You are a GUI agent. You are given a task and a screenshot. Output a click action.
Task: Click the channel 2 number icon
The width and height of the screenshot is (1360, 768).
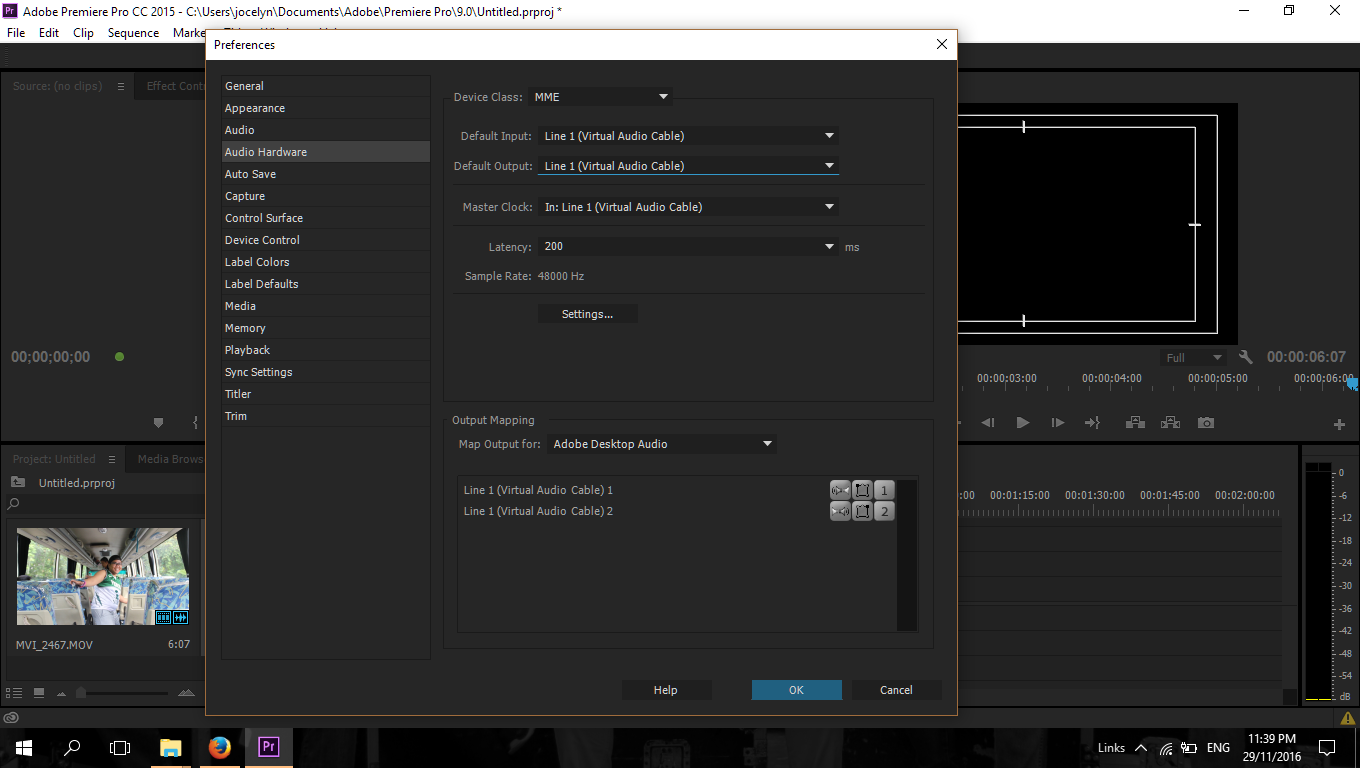[x=884, y=511]
